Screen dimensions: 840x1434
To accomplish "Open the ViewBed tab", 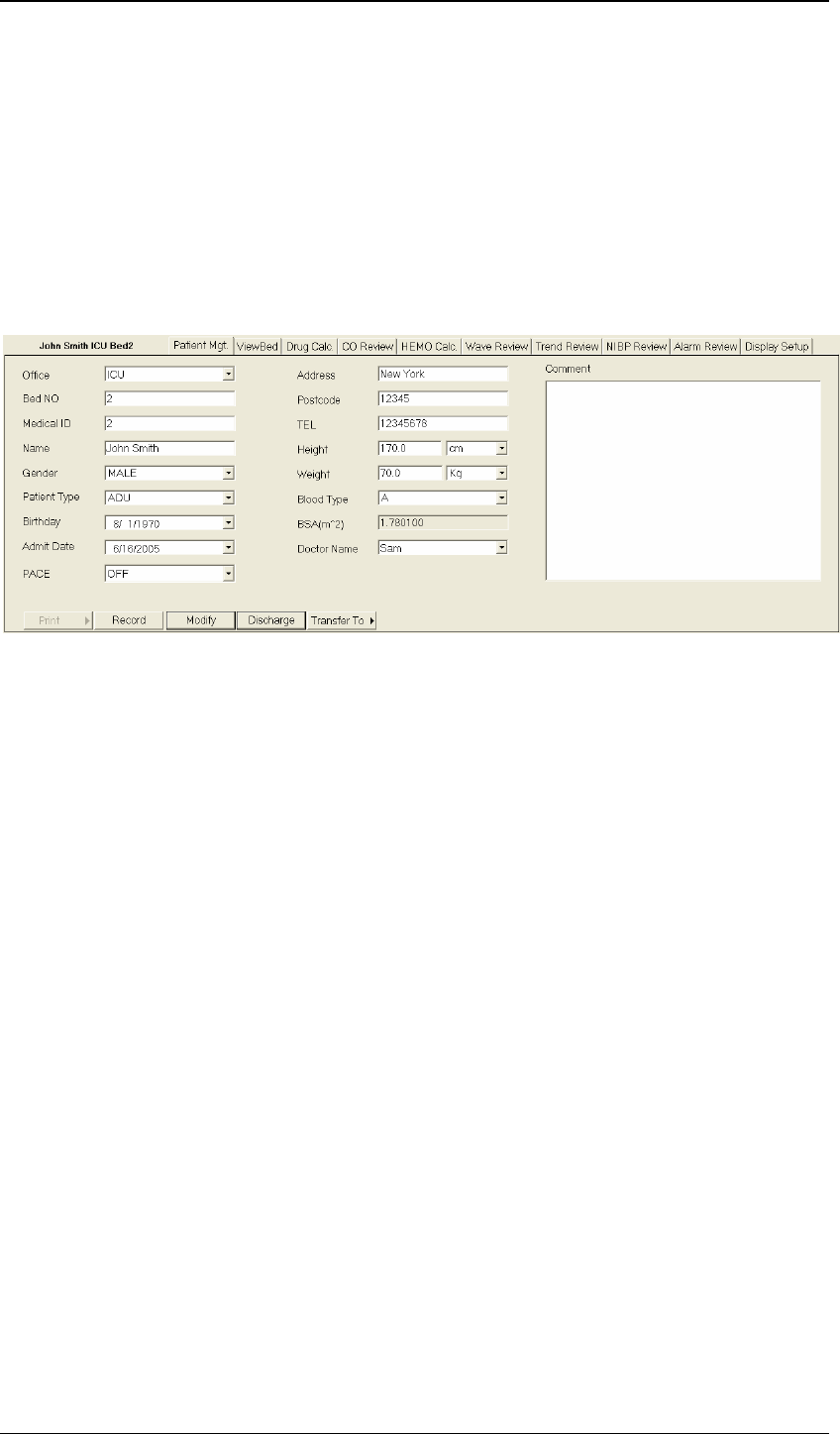I will [x=258, y=347].
